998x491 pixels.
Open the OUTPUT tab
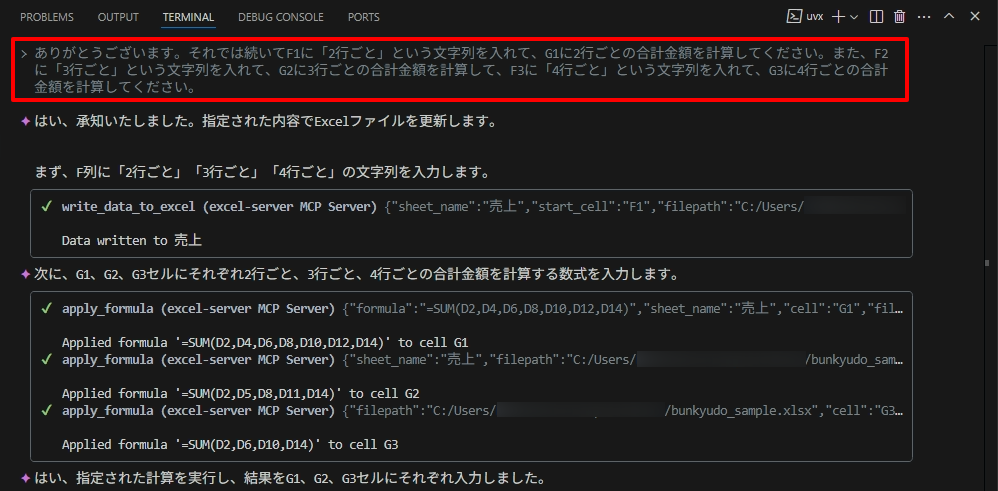coord(118,17)
